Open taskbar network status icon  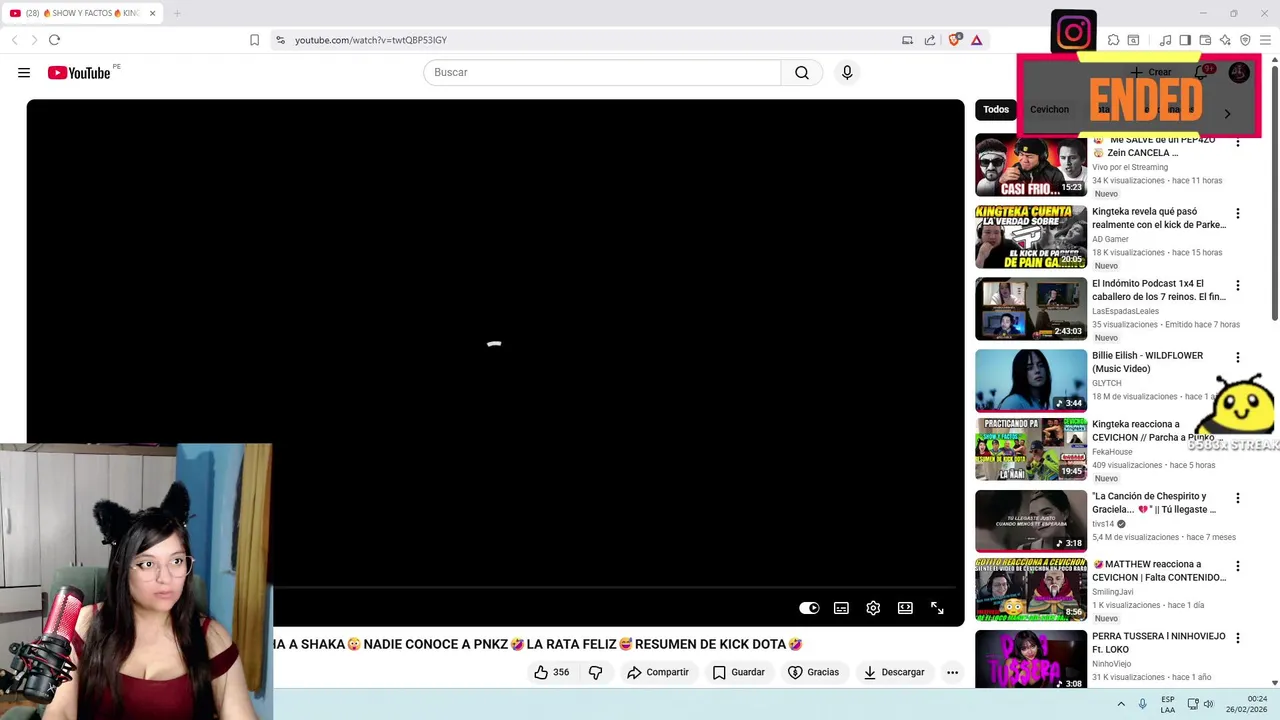click(1193, 704)
